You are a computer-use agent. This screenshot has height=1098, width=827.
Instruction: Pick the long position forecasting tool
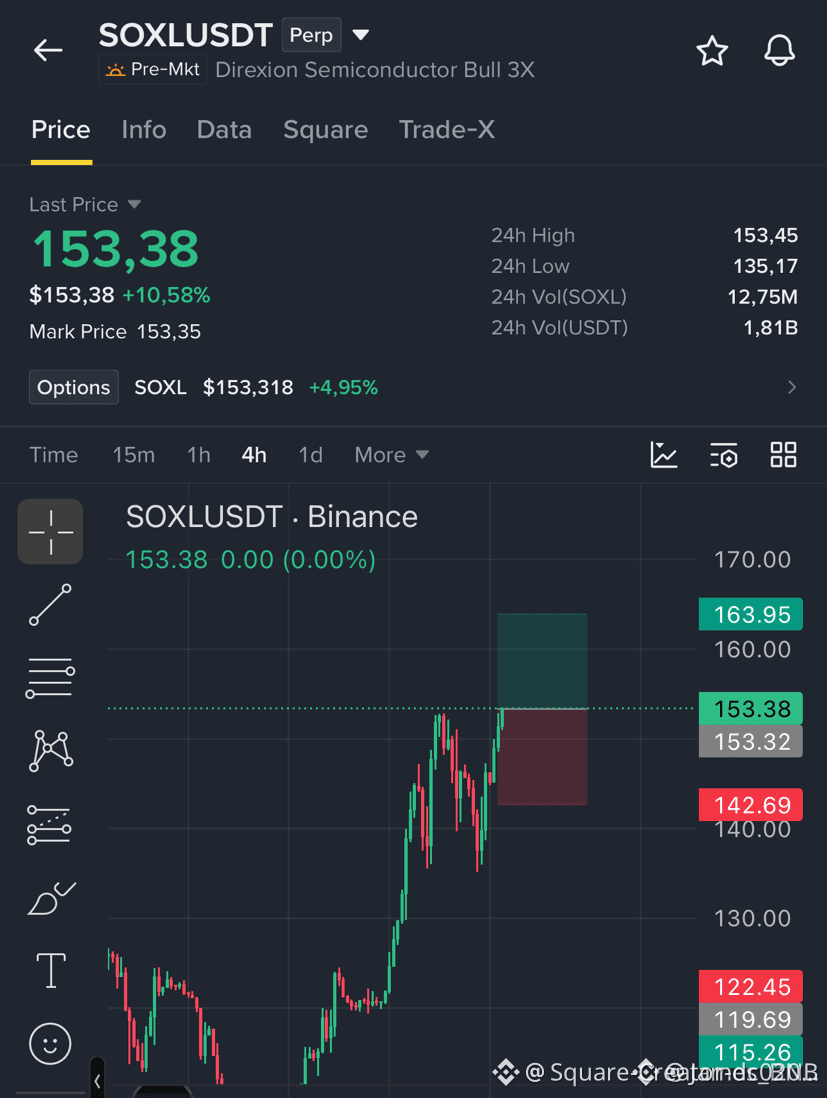click(x=50, y=825)
